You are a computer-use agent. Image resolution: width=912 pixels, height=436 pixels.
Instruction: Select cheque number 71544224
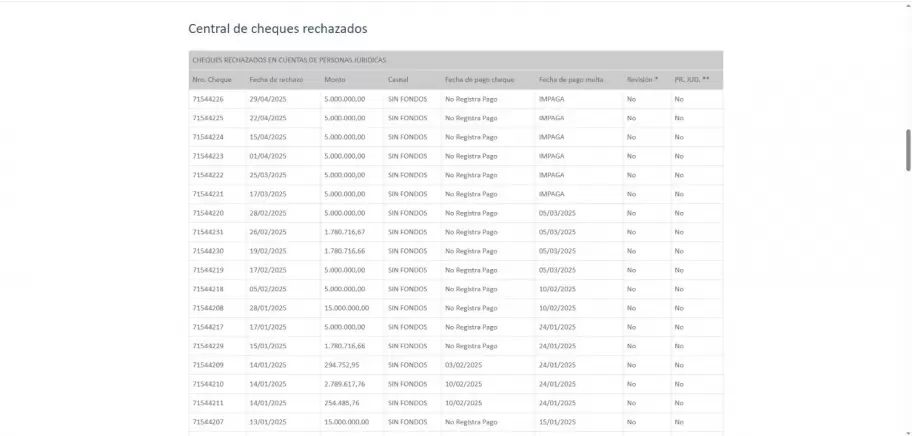pyautogui.click(x=208, y=137)
